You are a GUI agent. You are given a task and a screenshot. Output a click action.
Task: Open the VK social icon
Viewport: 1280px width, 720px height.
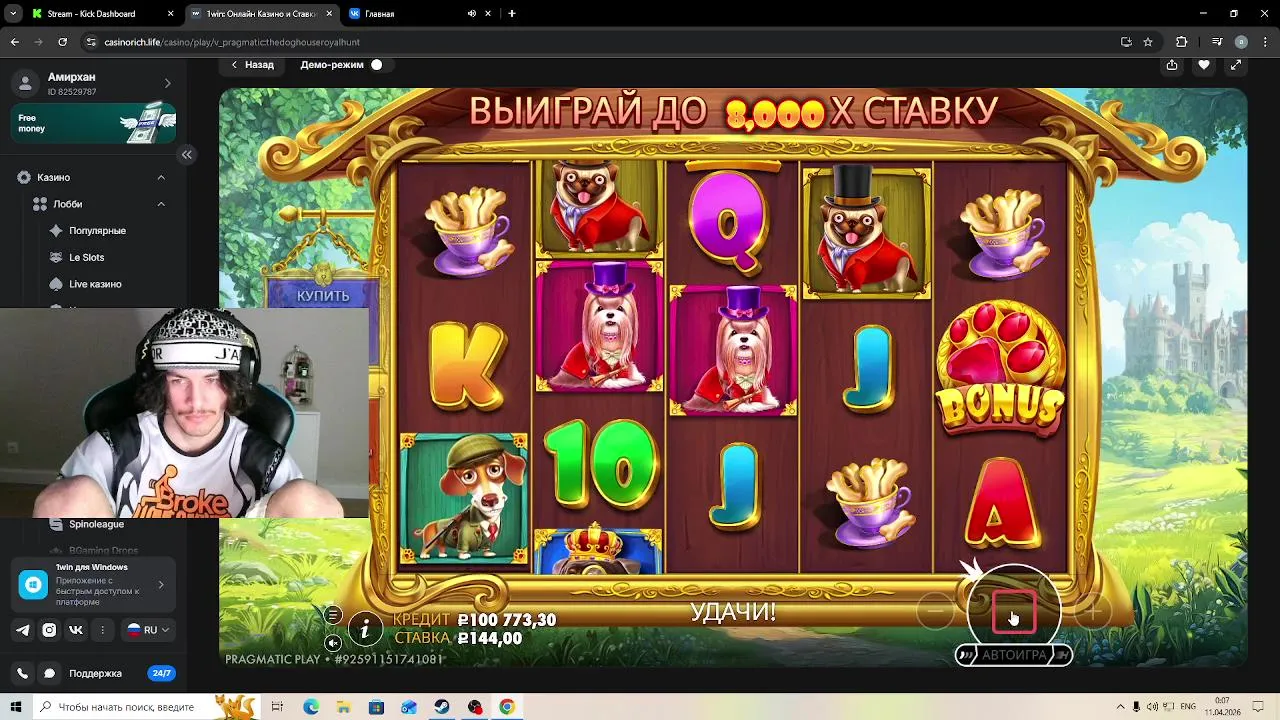click(x=76, y=630)
